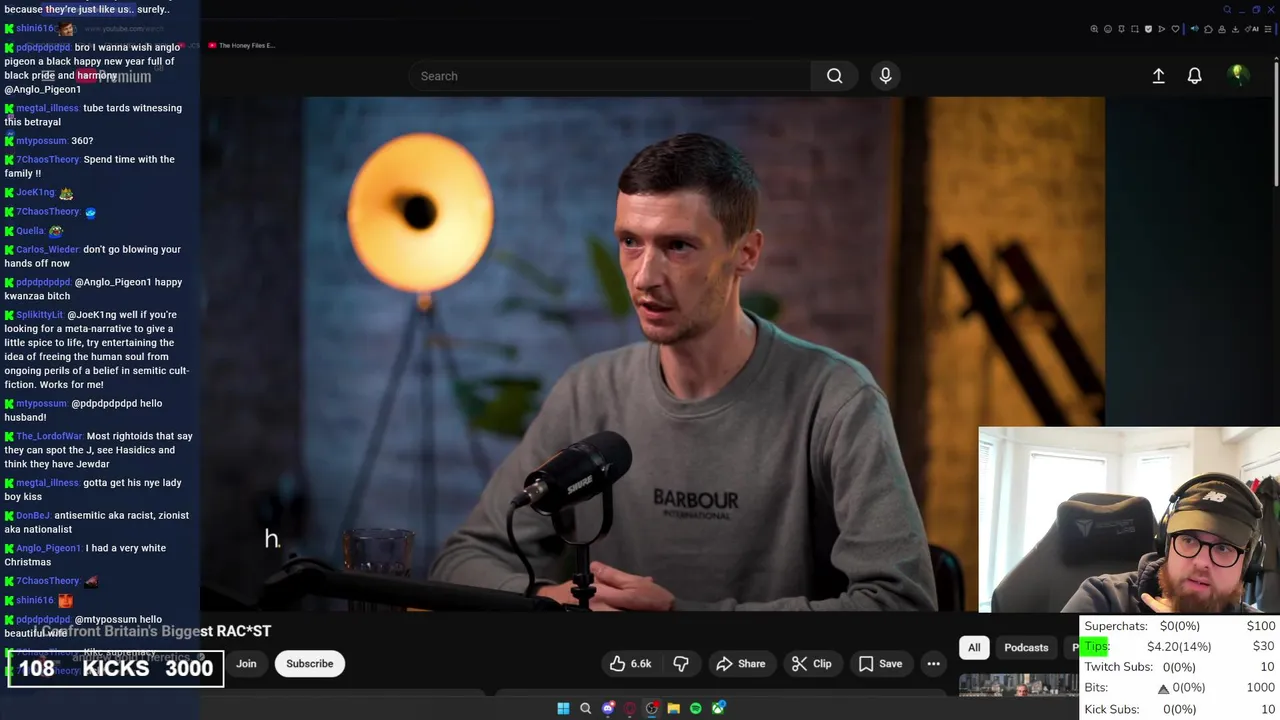
Task: Open the YouTube upload/create icon
Action: [x=1158, y=76]
